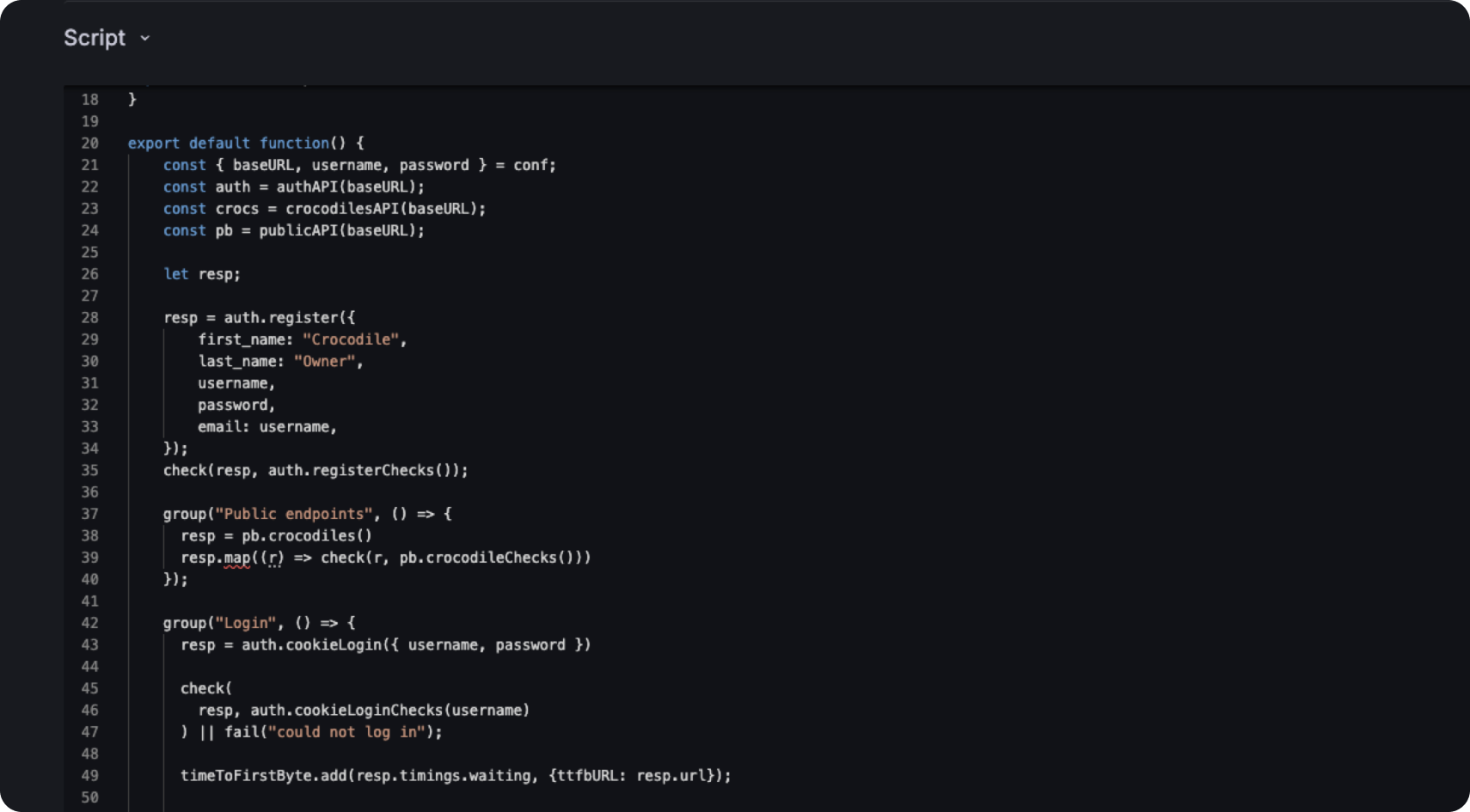Select the Script tab label

[95, 38]
